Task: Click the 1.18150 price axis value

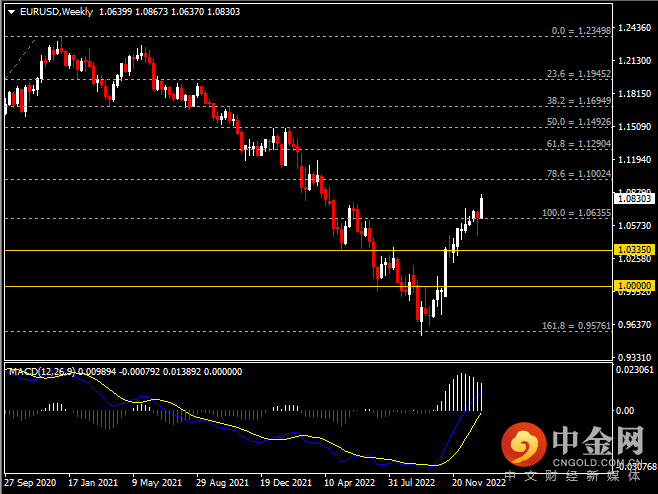Action: click(634, 94)
